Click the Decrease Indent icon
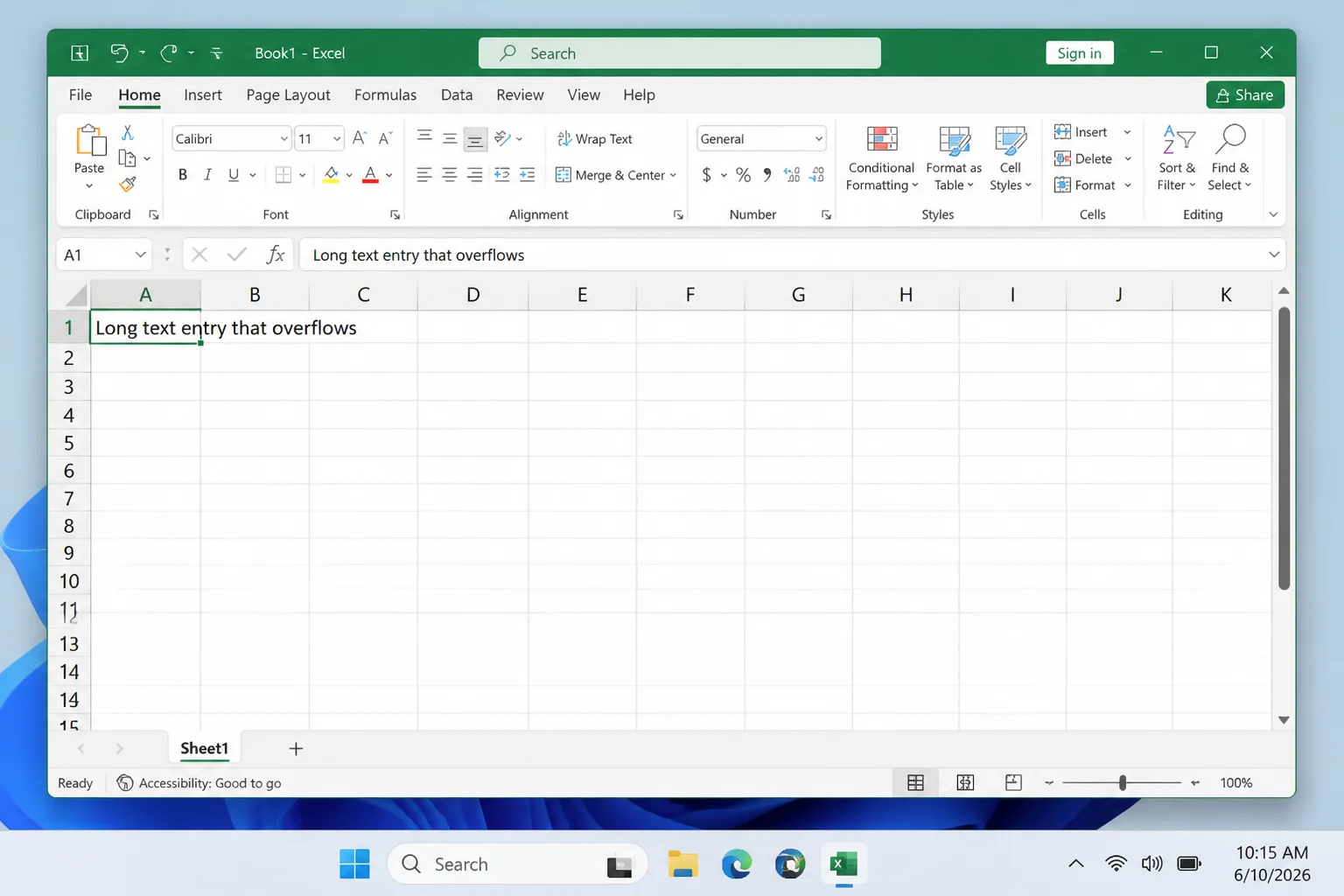The width and height of the screenshot is (1344, 896). coord(502,175)
